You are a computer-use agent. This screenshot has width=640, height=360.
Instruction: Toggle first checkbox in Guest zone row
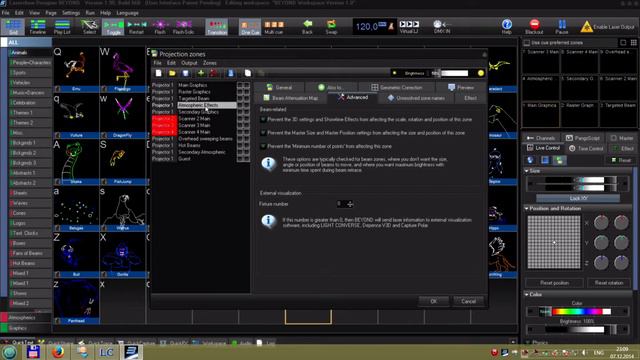point(240,159)
